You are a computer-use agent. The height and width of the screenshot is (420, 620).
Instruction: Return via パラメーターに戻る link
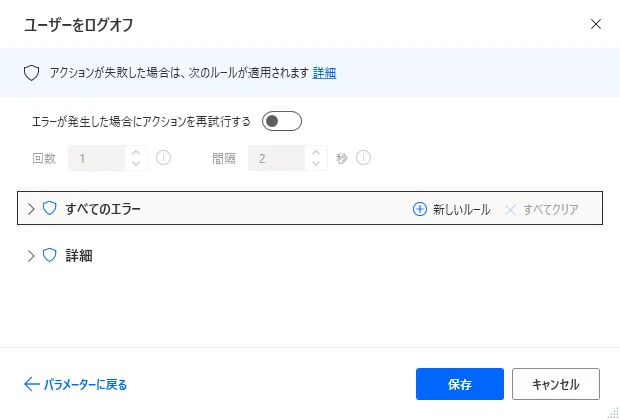84,384
